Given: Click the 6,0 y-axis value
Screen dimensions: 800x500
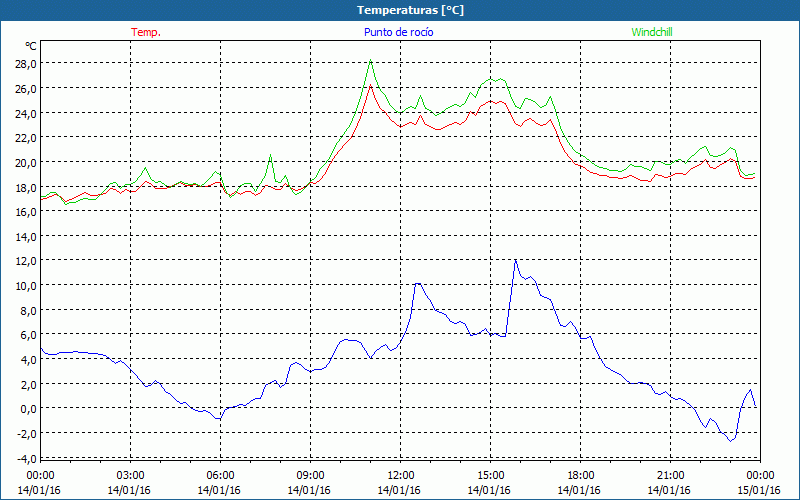Looking at the screenshot, I should (29, 335).
